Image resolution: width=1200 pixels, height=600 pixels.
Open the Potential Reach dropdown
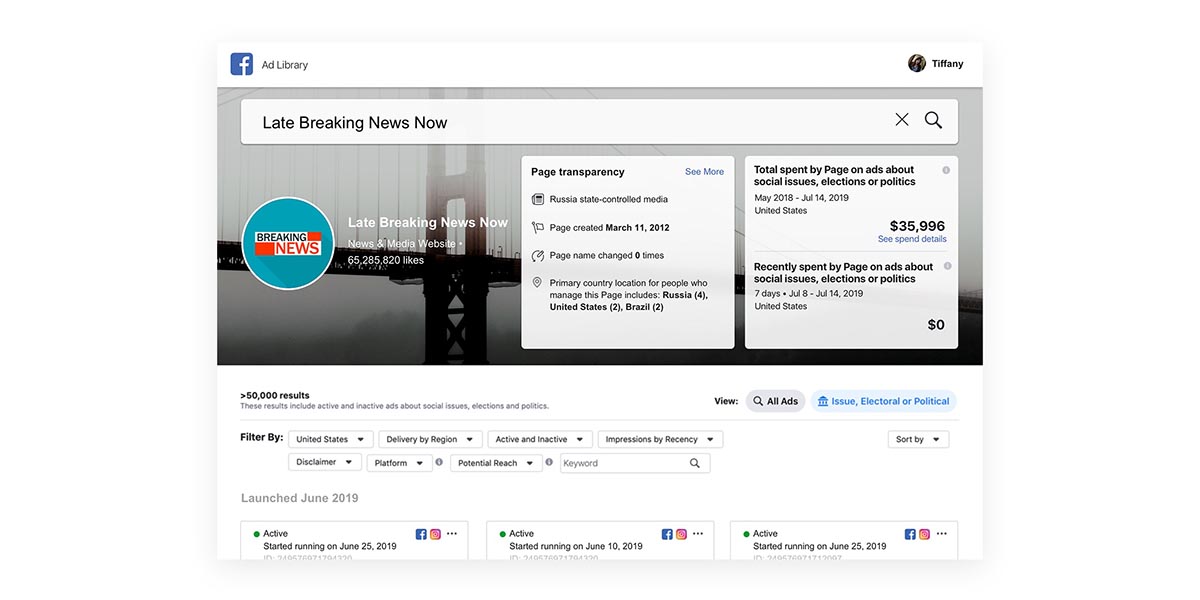tap(496, 463)
